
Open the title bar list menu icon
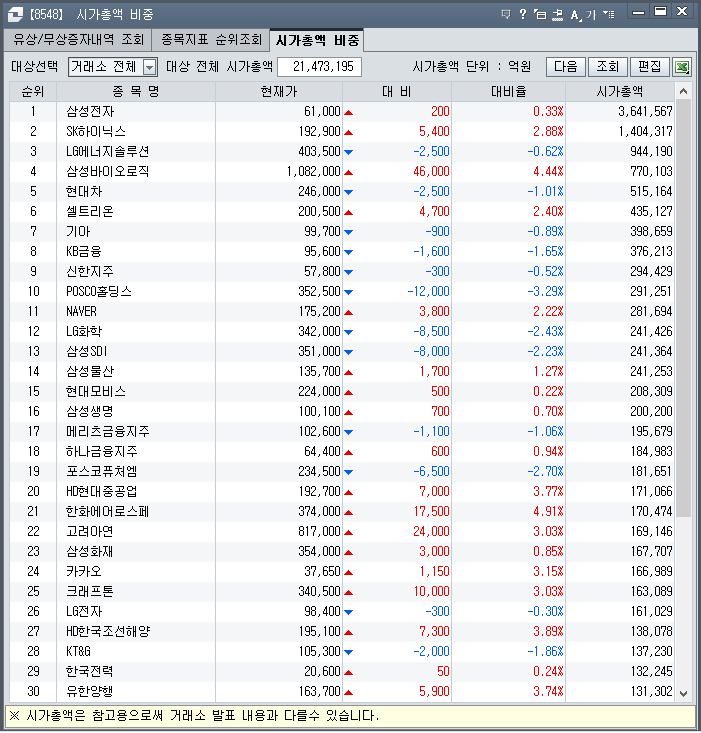coord(608,14)
